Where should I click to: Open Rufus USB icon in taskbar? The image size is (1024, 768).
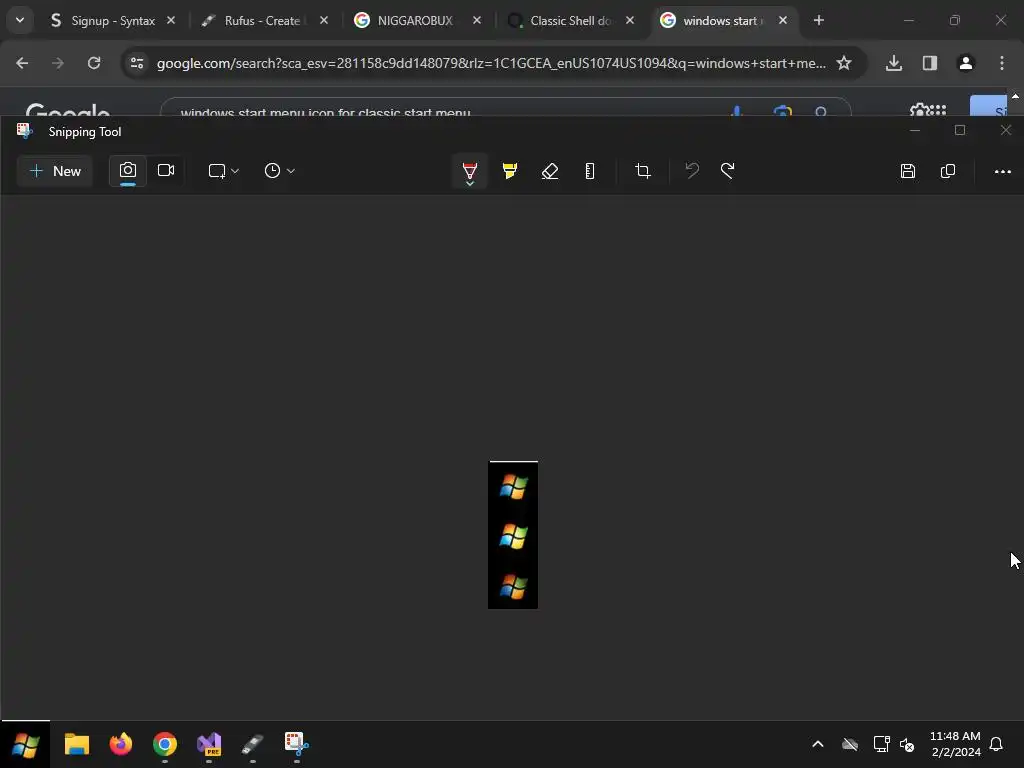[253, 744]
